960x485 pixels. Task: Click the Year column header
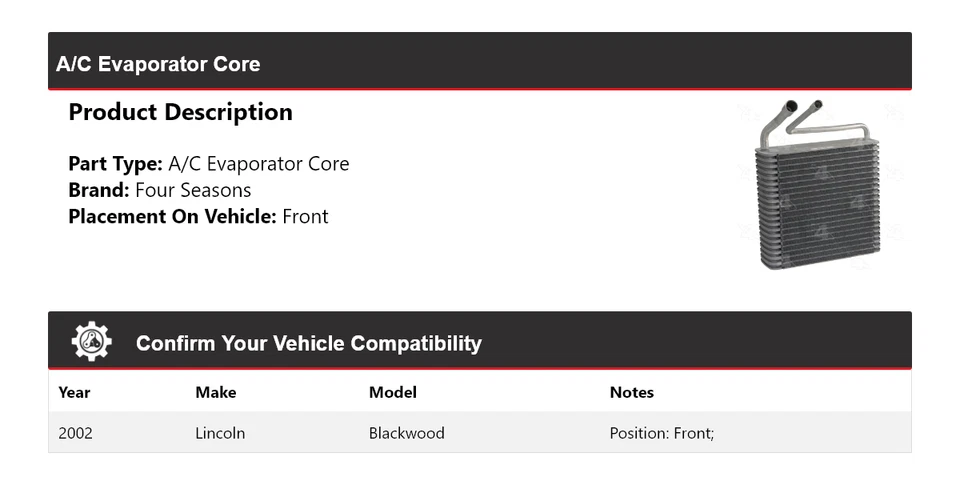(x=74, y=392)
